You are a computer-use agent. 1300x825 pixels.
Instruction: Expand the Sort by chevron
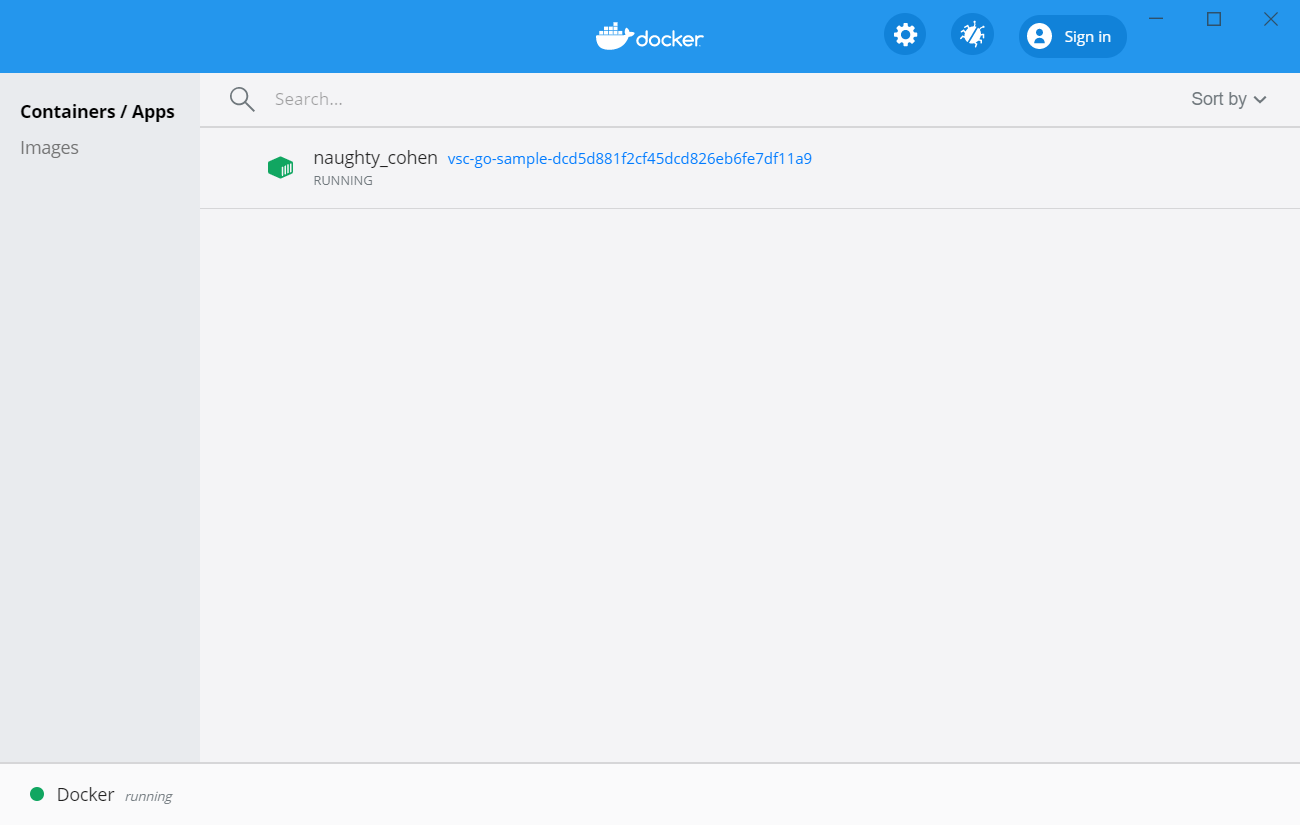pos(1259,99)
